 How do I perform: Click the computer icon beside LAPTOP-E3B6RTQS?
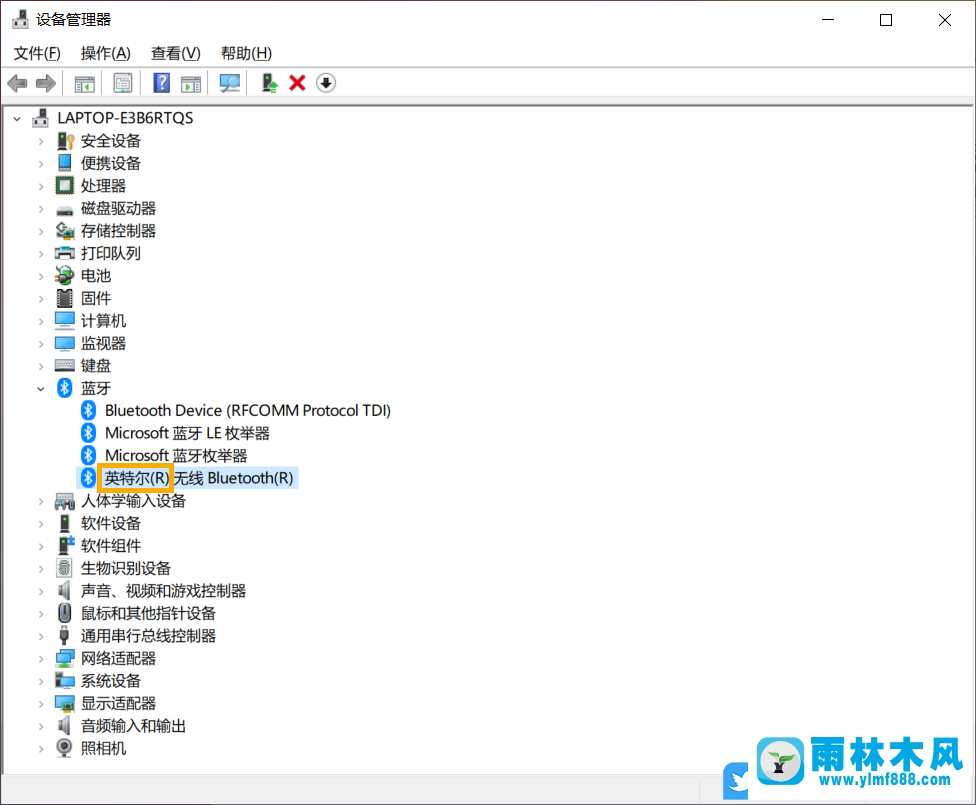coord(40,117)
